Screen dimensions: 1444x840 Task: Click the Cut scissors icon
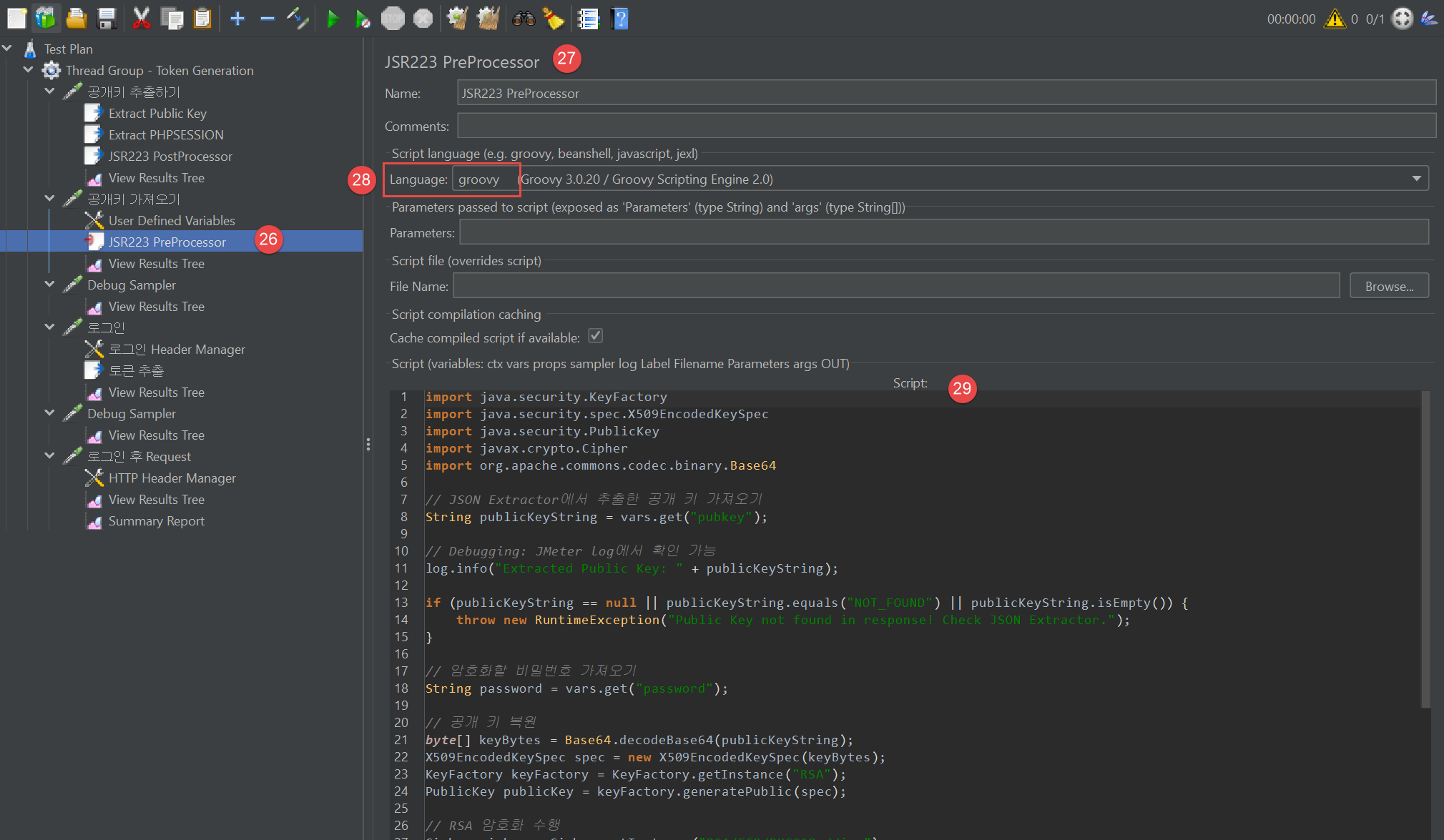click(x=141, y=19)
